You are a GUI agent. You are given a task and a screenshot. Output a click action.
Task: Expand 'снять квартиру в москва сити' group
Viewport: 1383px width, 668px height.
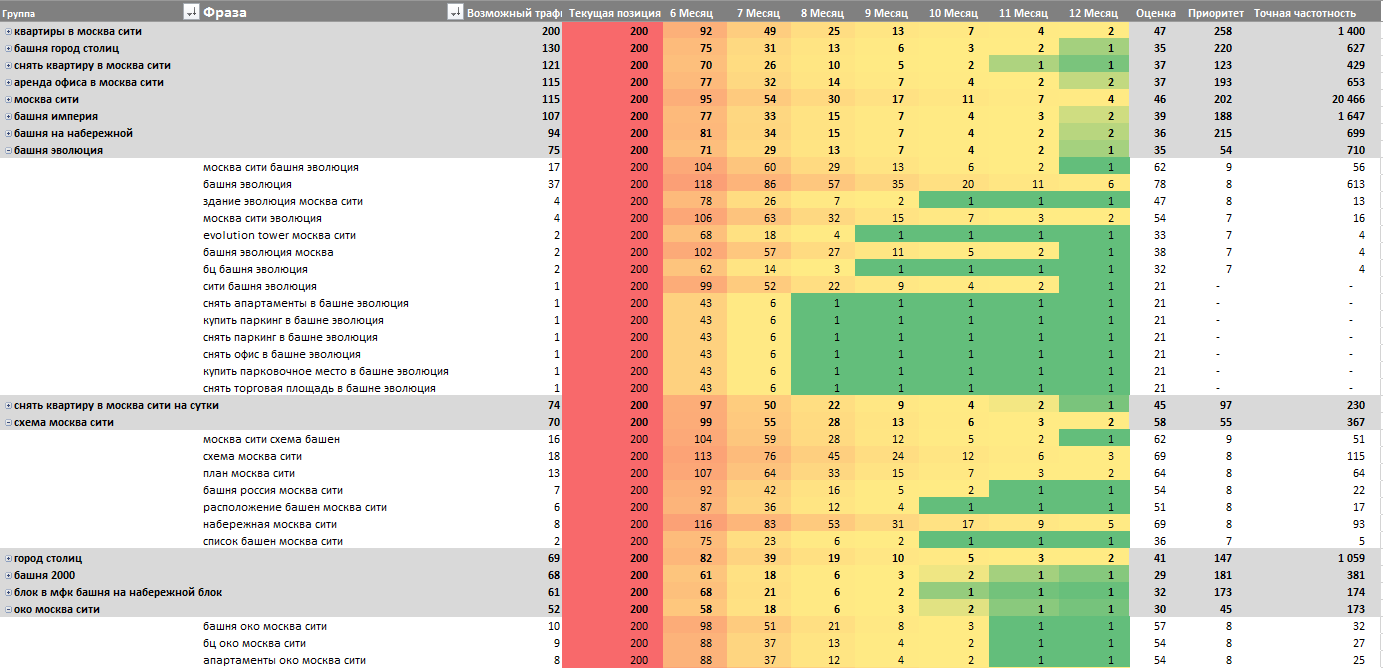tap(8, 66)
